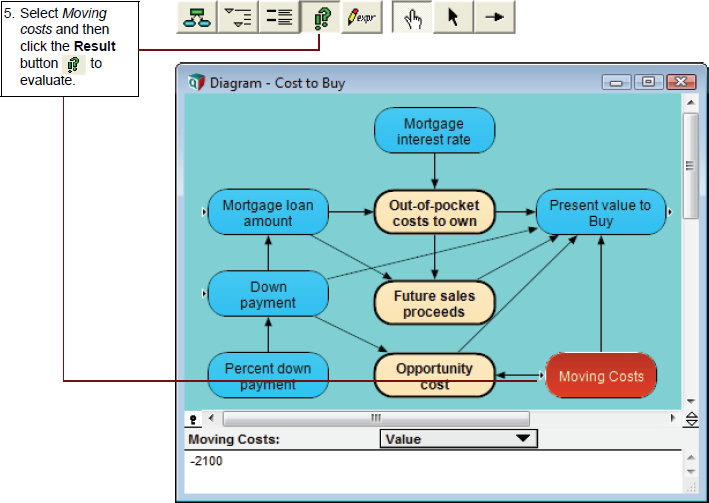This screenshot has height=503, width=709.
Task: Click the Moving Costs: attribute label
Action: click(x=234, y=439)
